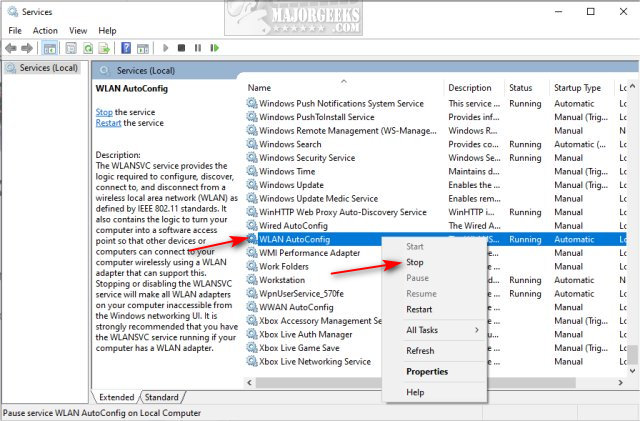Open the Properties toolbar icon

(x=69, y=47)
